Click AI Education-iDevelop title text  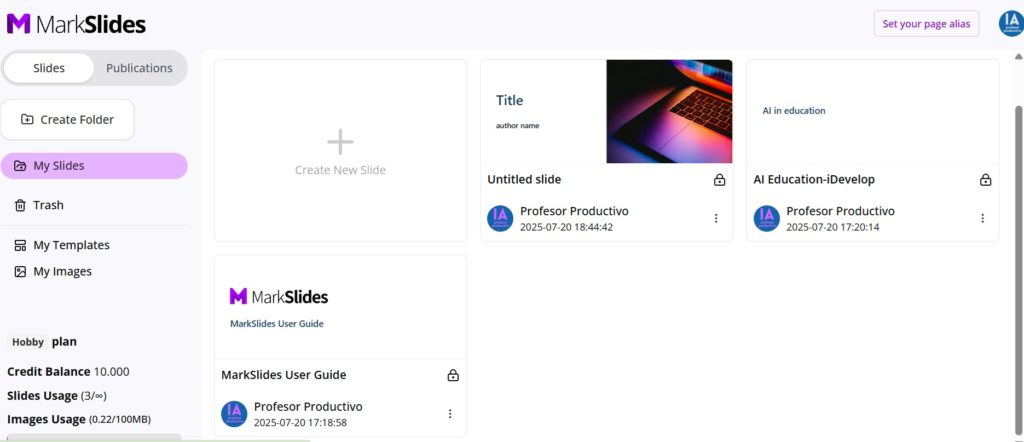[814, 180]
